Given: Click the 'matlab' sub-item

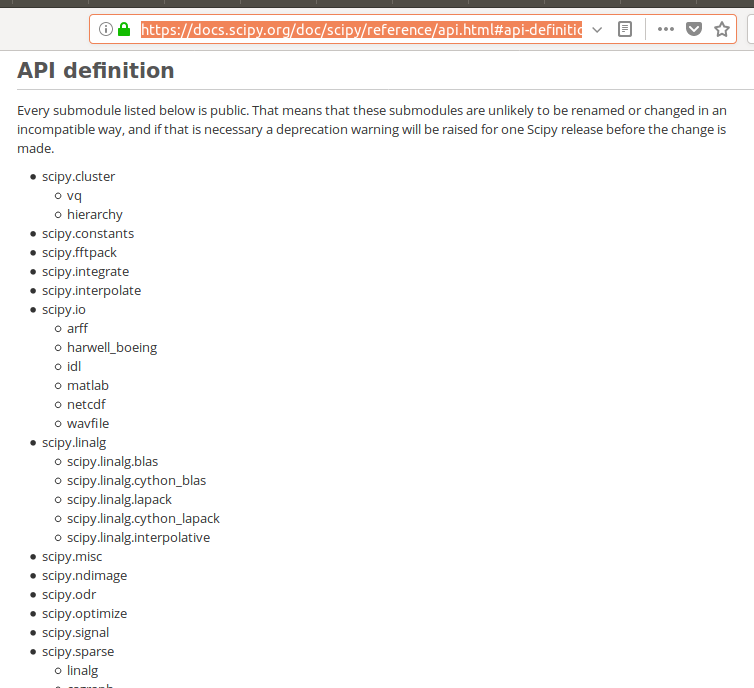Looking at the screenshot, I should 88,386.
